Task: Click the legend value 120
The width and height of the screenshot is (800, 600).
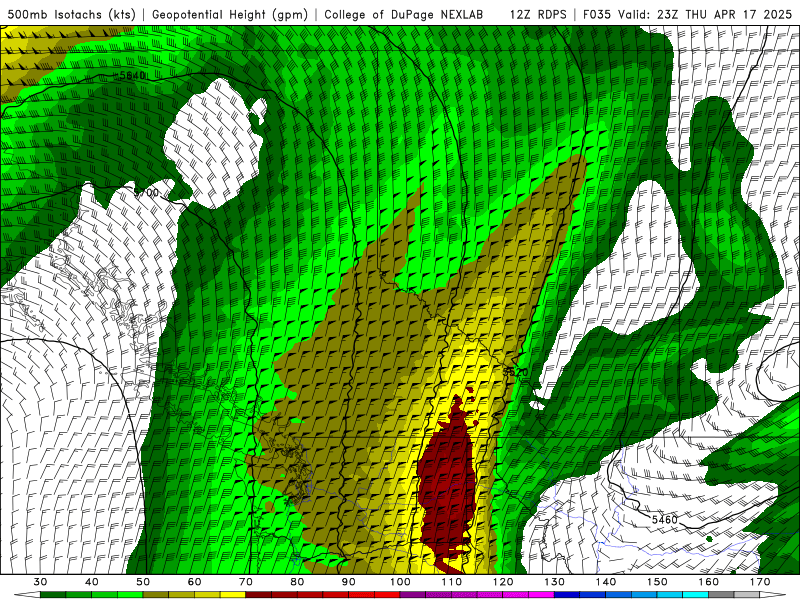Action: click(503, 582)
